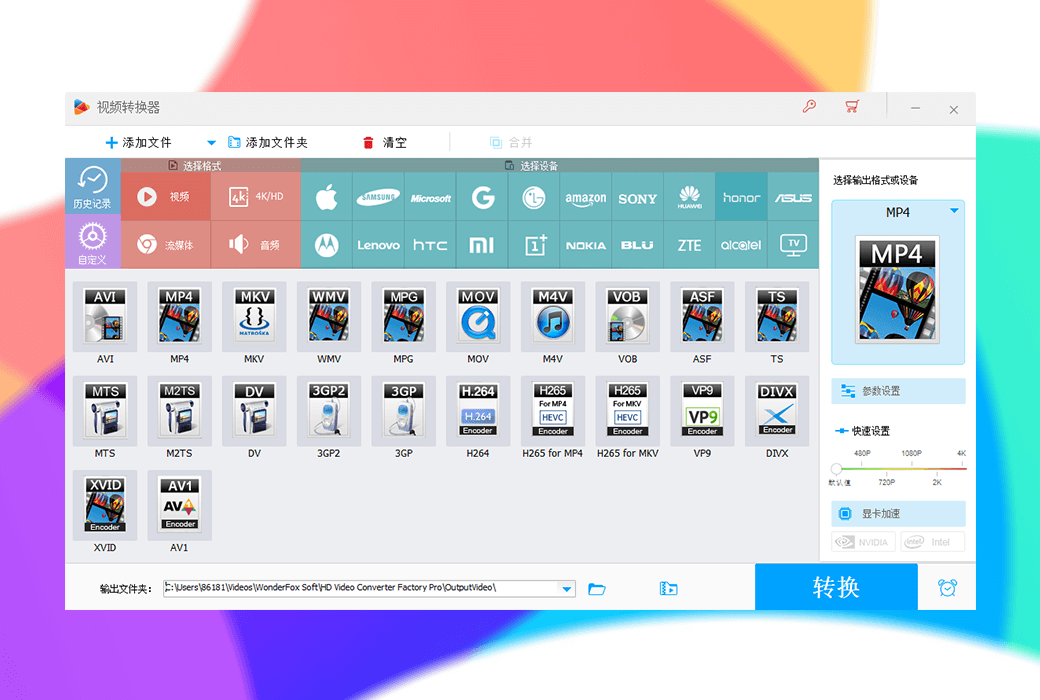Viewport: 1040px width, 700px height.
Task: Click the alarm clock scheduler icon
Action: click(947, 587)
